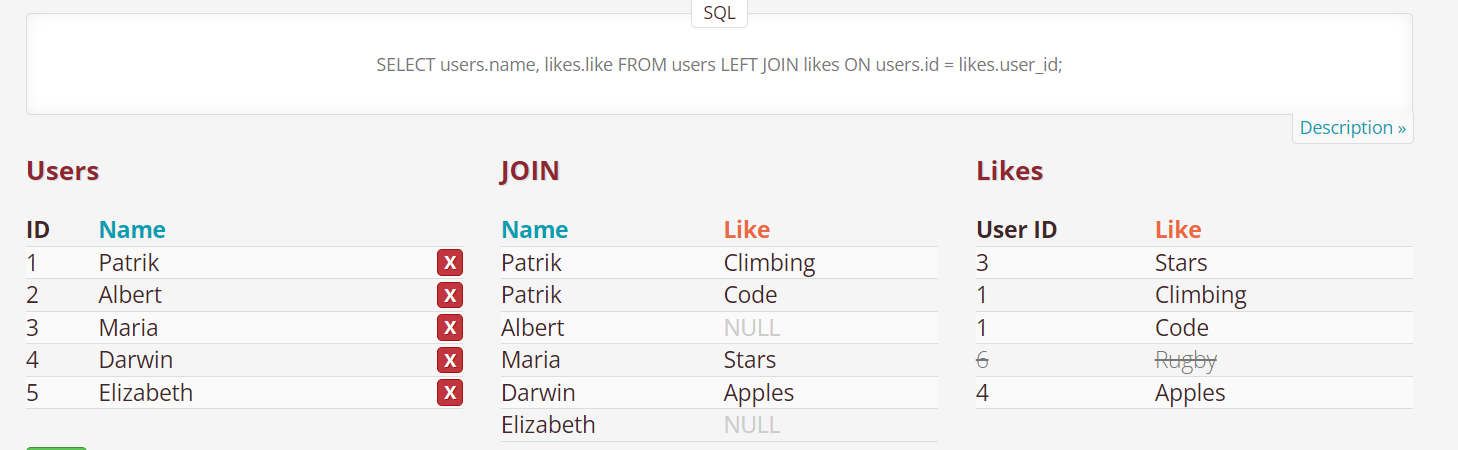Select the JOIN Name column header
The height and width of the screenshot is (450, 1458).
click(x=534, y=230)
